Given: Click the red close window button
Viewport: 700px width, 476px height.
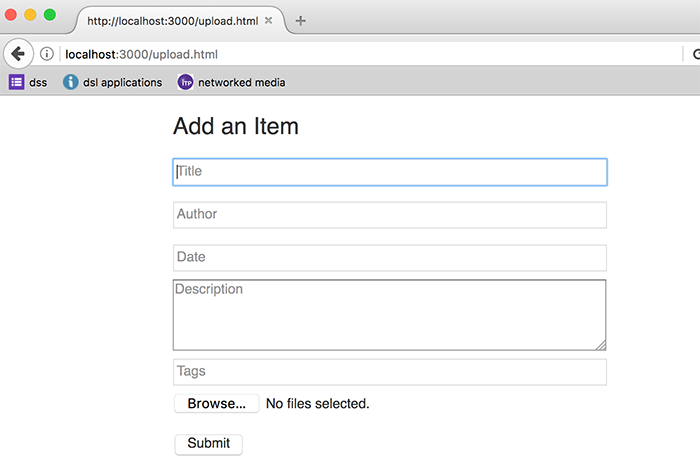Looking at the screenshot, I should [x=11, y=15].
